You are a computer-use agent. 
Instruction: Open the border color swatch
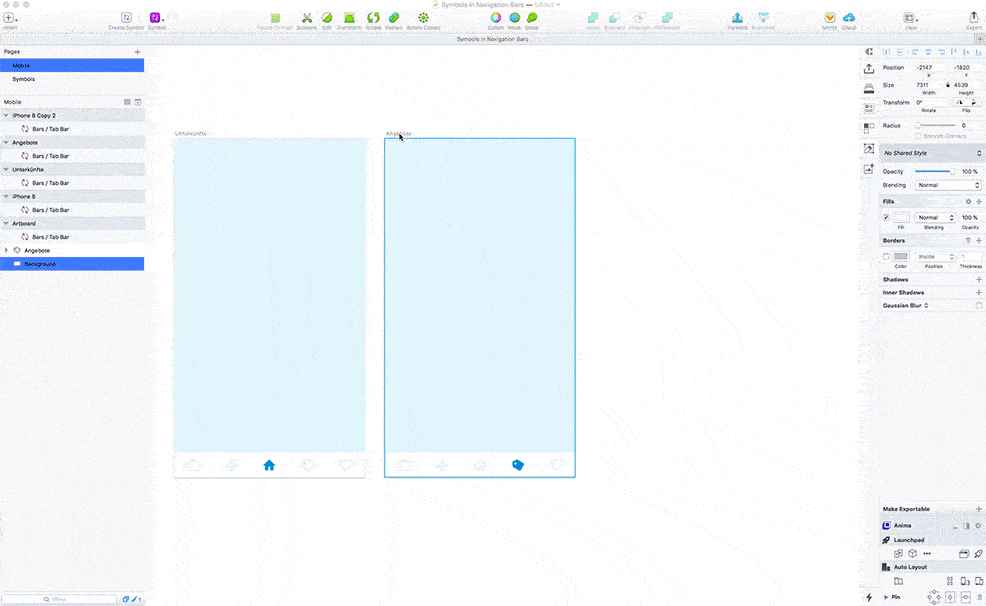[901, 256]
